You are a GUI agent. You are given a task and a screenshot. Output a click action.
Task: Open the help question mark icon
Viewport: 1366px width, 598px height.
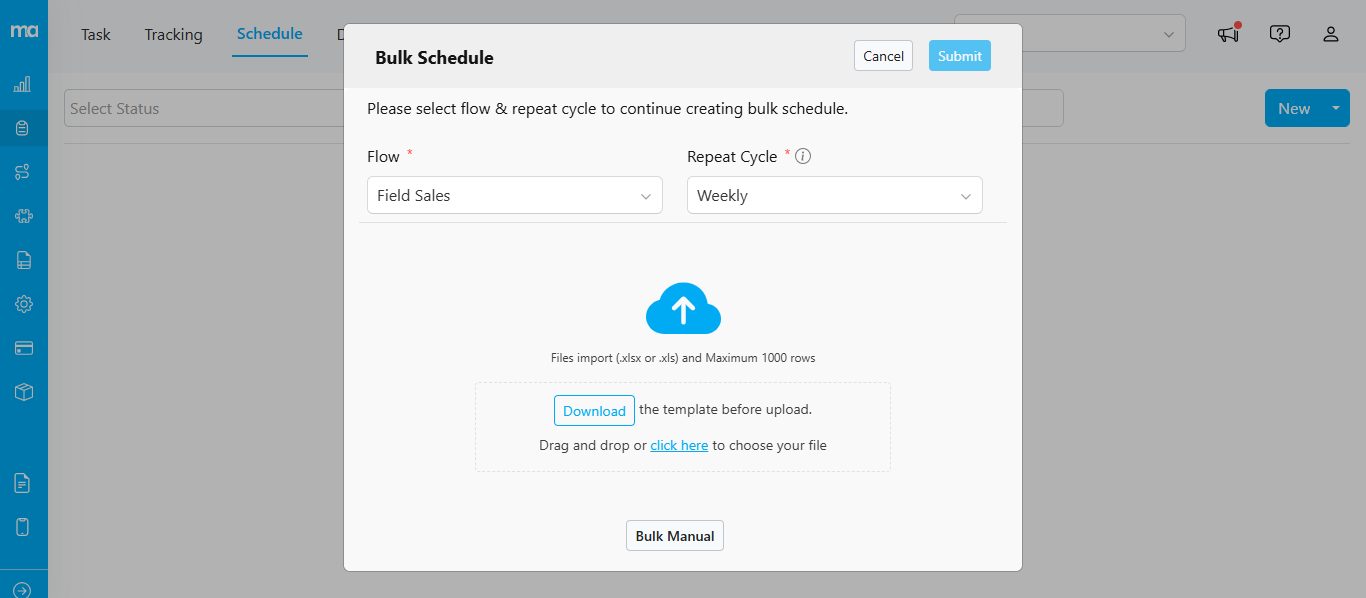[x=1279, y=34]
